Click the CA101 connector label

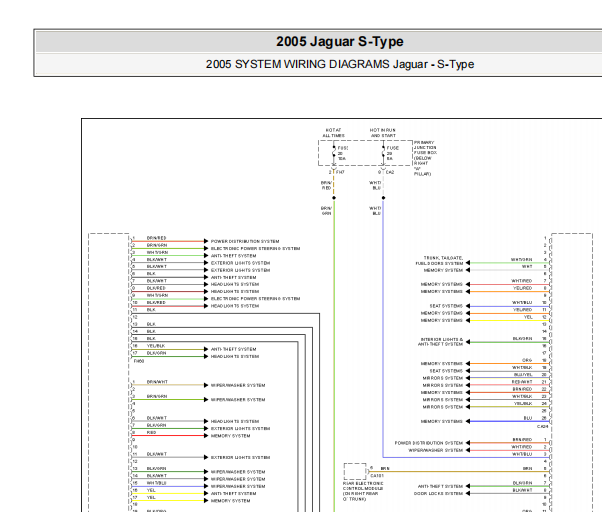377,476
